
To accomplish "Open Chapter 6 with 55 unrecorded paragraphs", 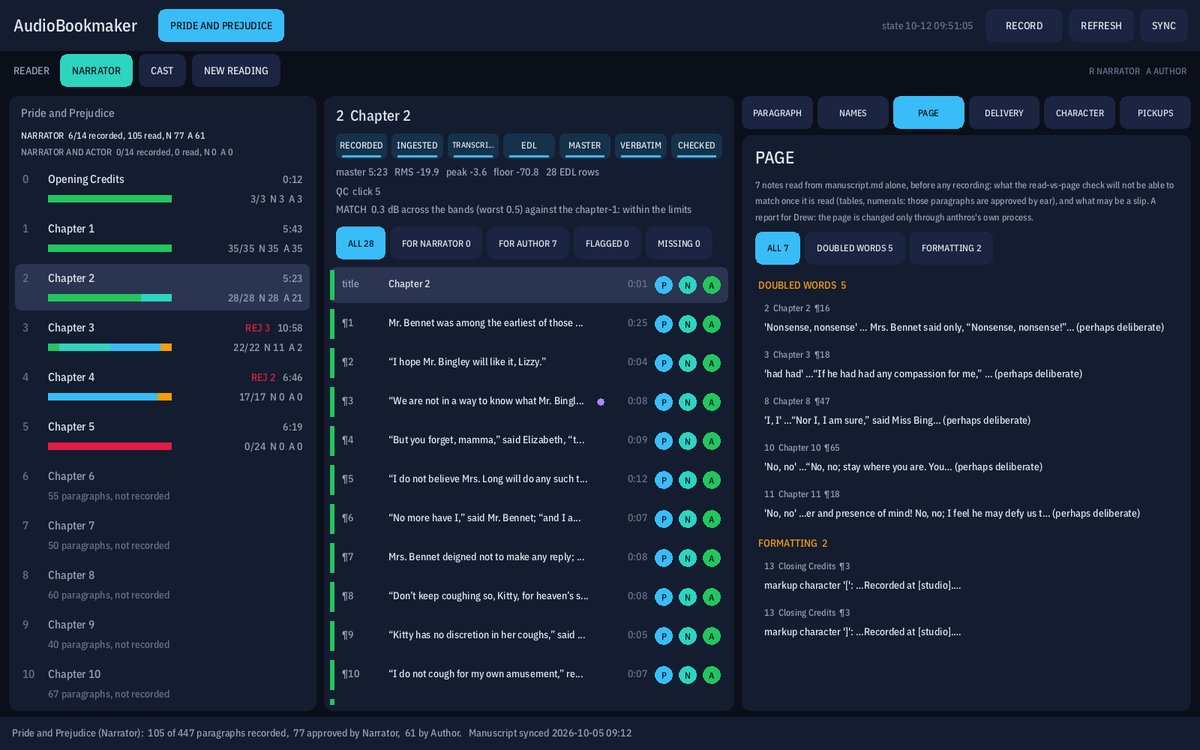I will pyautogui.click(x=162, y=485).
